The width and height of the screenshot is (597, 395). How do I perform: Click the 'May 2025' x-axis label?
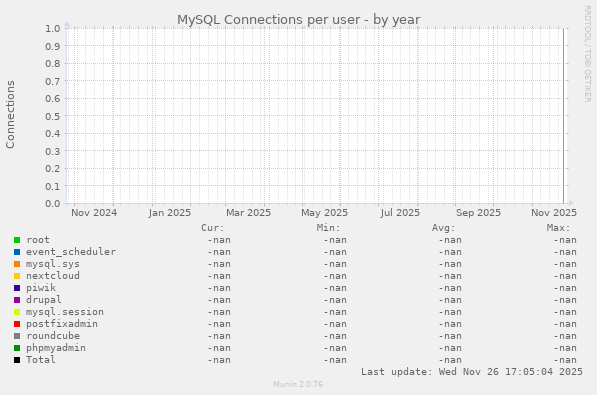(x=324, y=213)
